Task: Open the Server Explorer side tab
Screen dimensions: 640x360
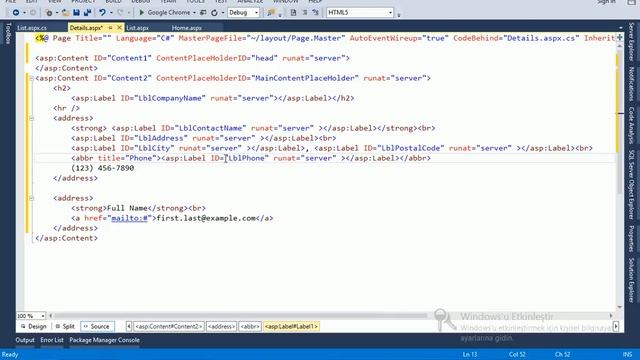Action: [x=631, y=41]
